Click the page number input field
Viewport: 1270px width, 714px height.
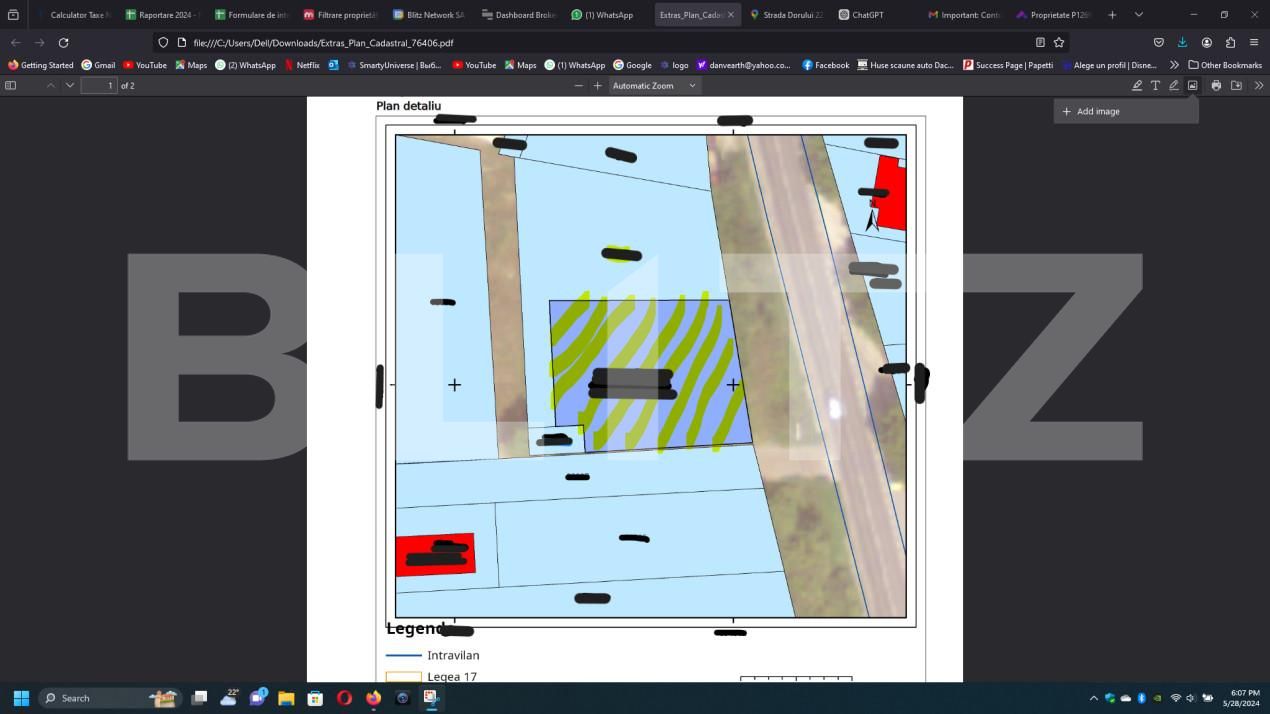click(x=98, y=86)
